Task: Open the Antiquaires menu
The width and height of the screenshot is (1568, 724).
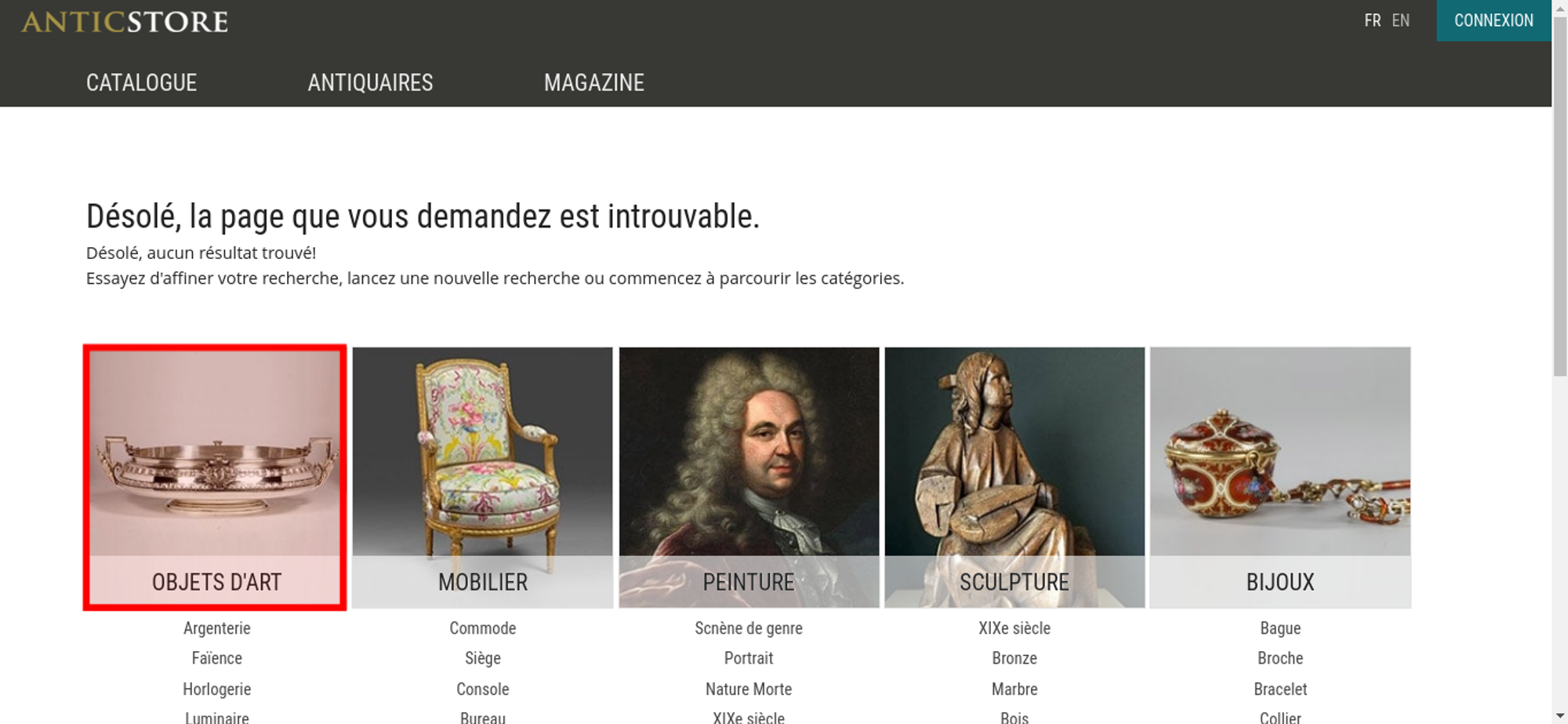Action: click(x=370, y=82)
